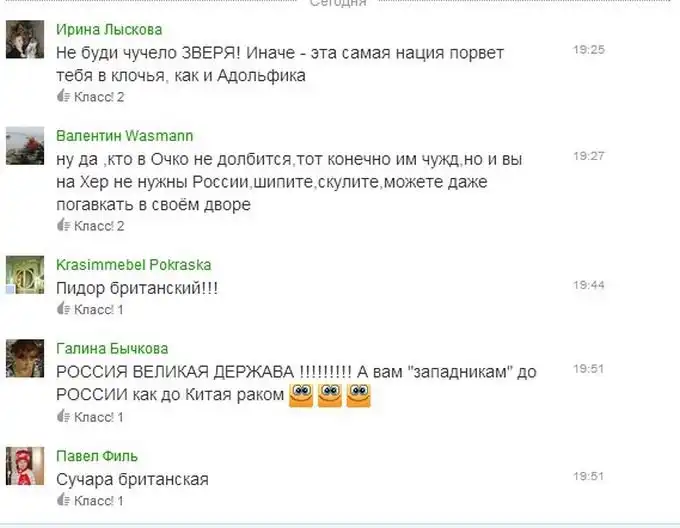Click the 19:25 timestamp of first comment

click(x=588, y=49)
